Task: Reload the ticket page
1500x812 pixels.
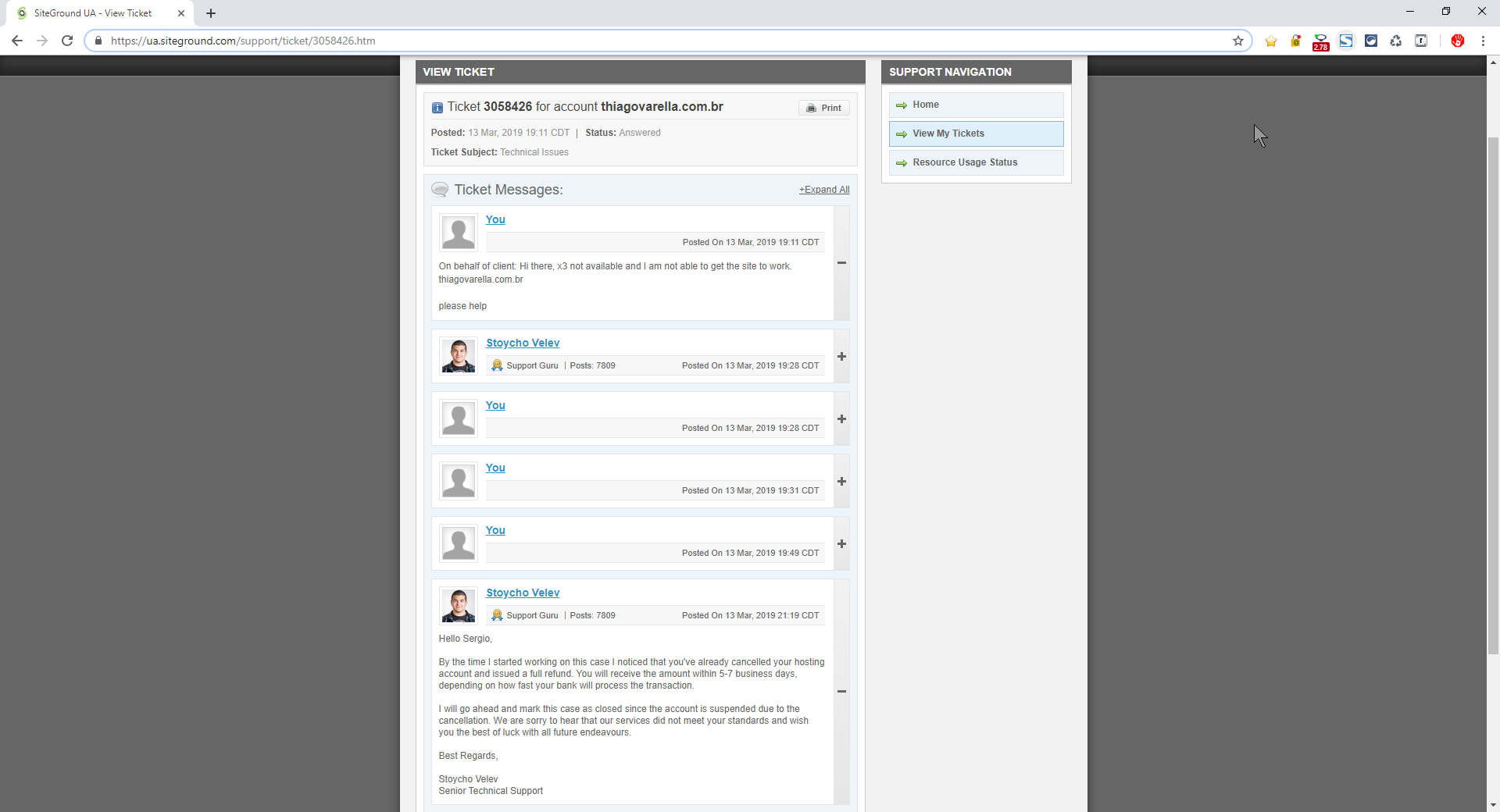Action: 67,41
